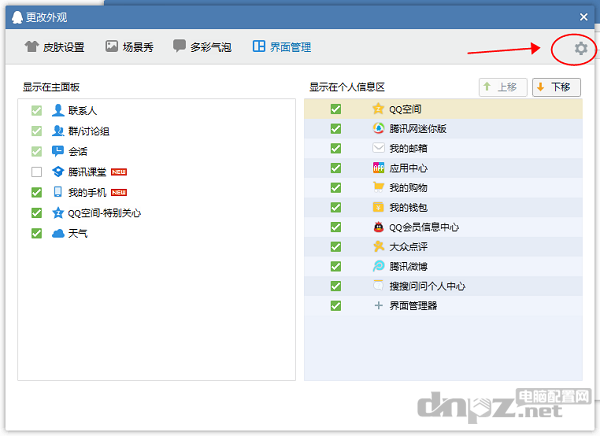Toggle the 我的钱包 checkbox
Screen dimensions: 600x436
click(336, 207)
